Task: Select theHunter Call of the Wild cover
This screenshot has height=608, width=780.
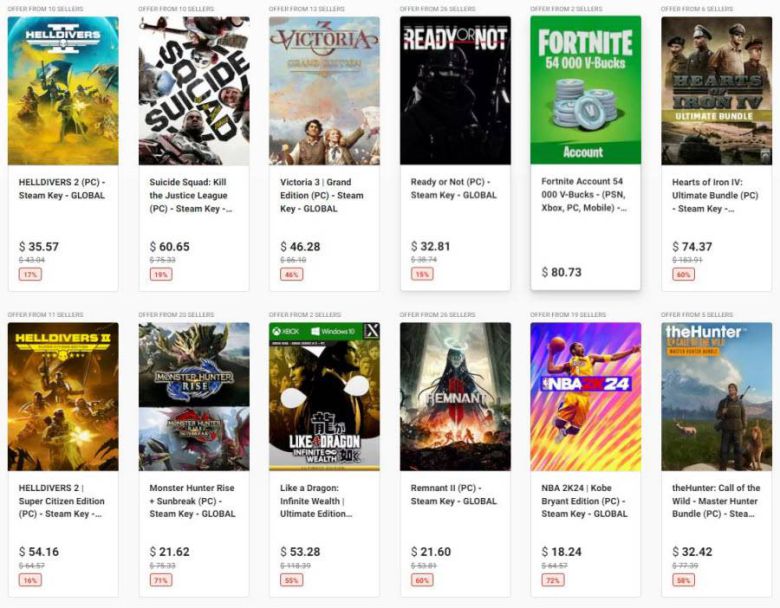Action: 716,397
